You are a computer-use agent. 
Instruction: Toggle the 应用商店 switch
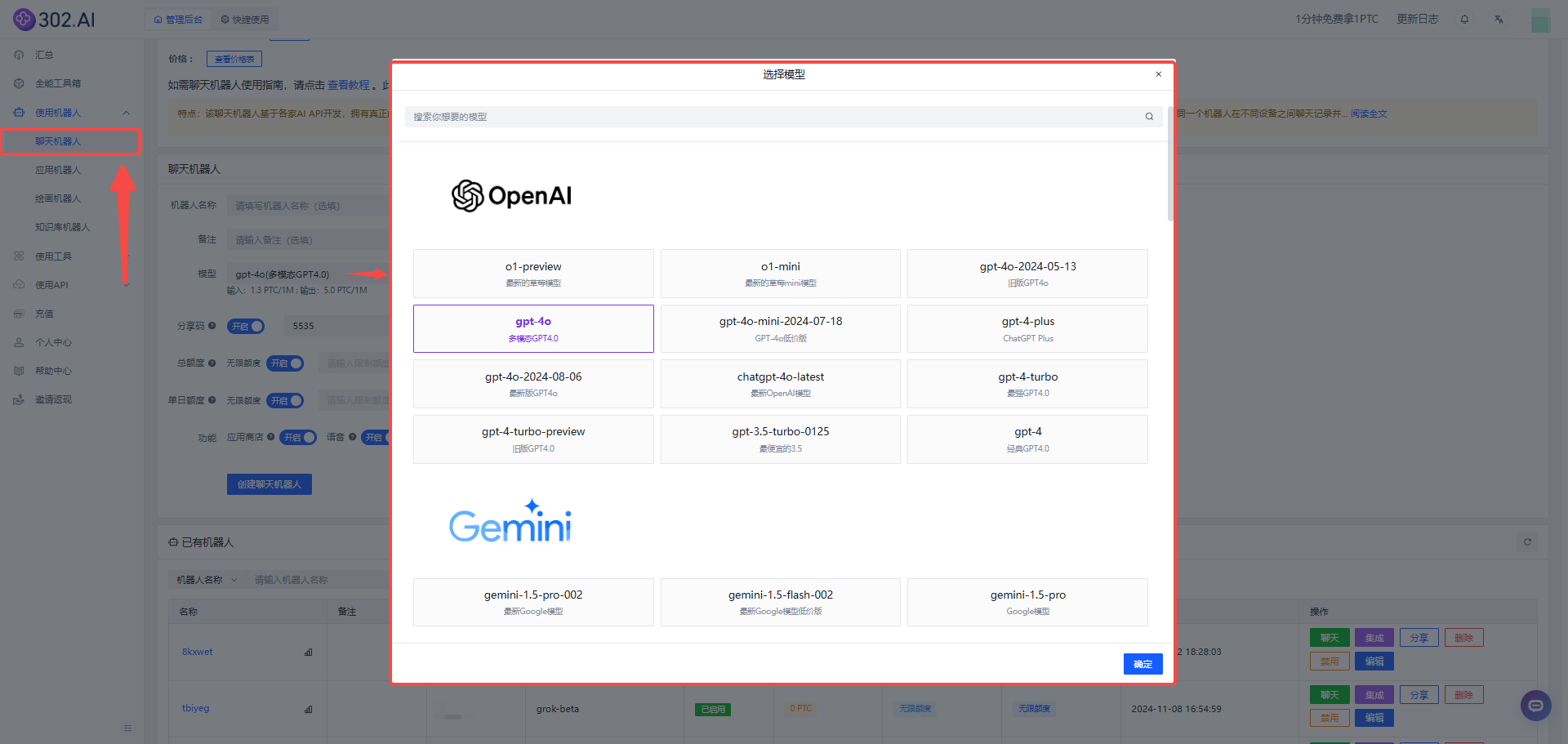(298, 437)
